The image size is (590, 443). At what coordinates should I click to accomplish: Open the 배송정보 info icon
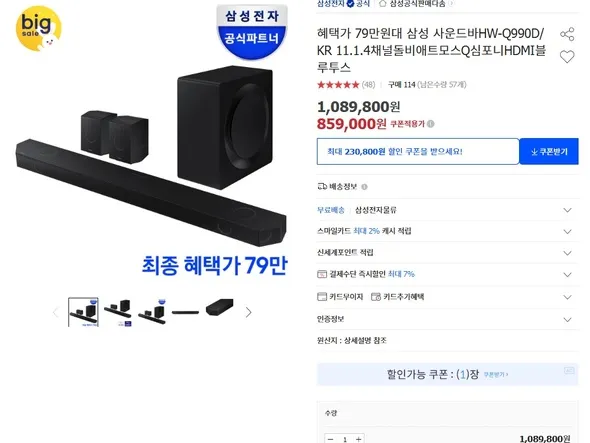point(364,187)
